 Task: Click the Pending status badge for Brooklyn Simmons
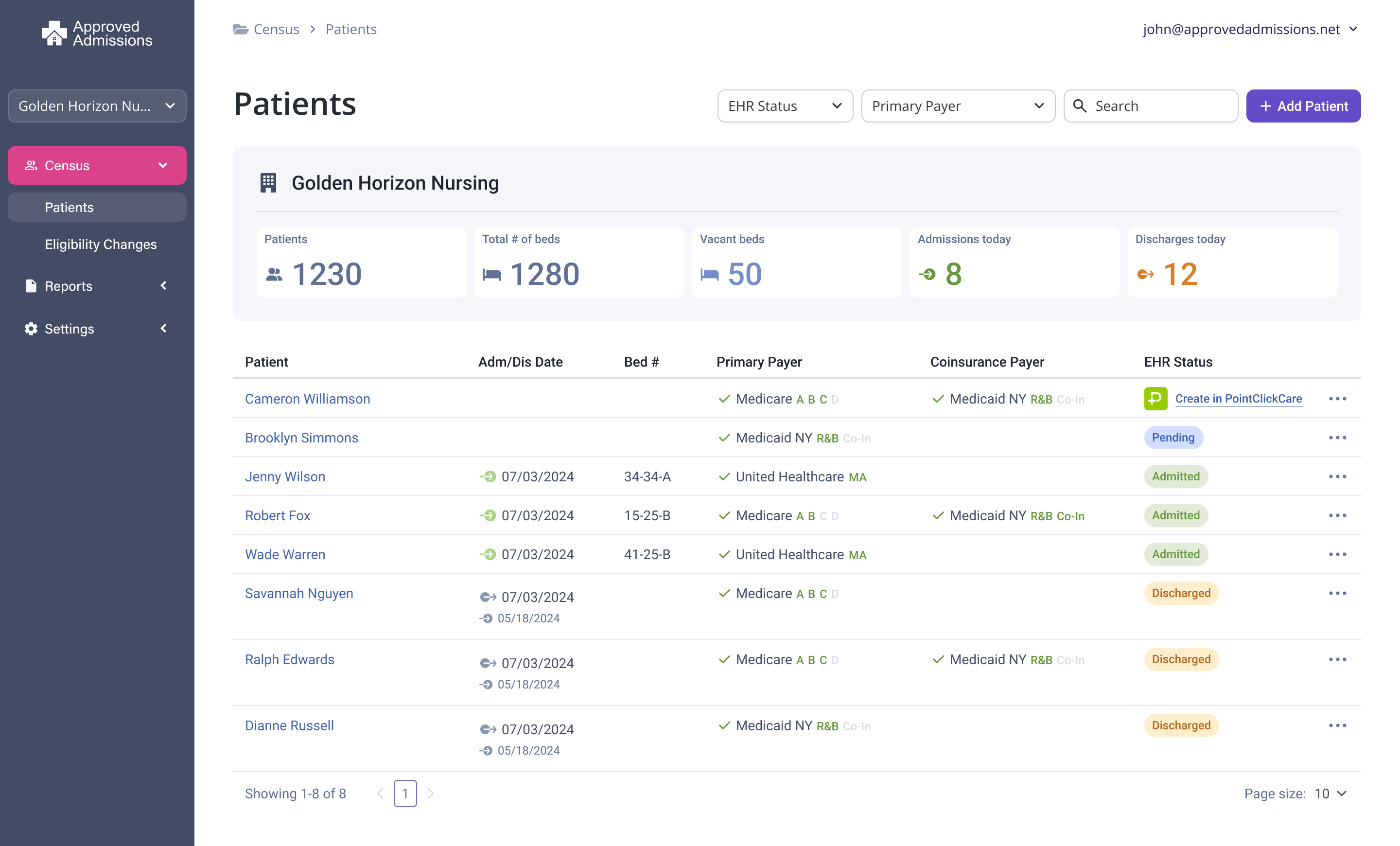point(1172,438)
